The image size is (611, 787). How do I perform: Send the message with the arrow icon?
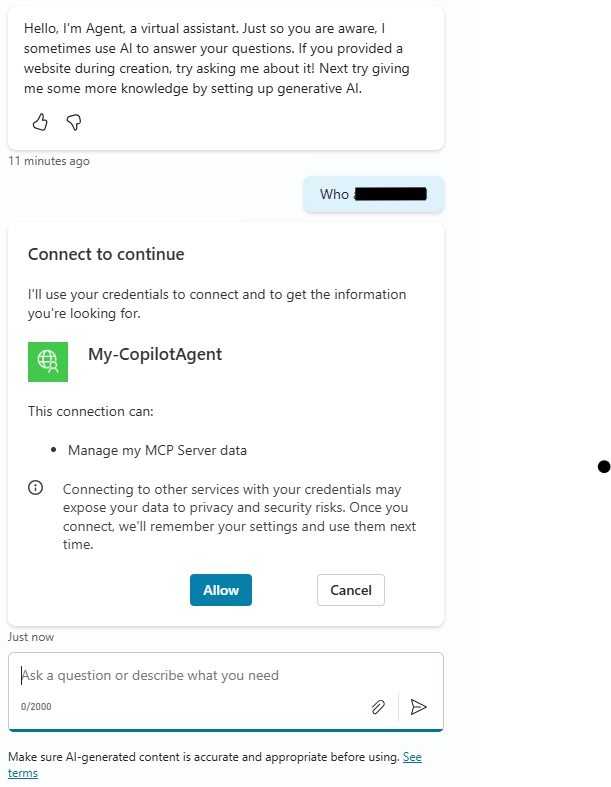tap(418, 707)
